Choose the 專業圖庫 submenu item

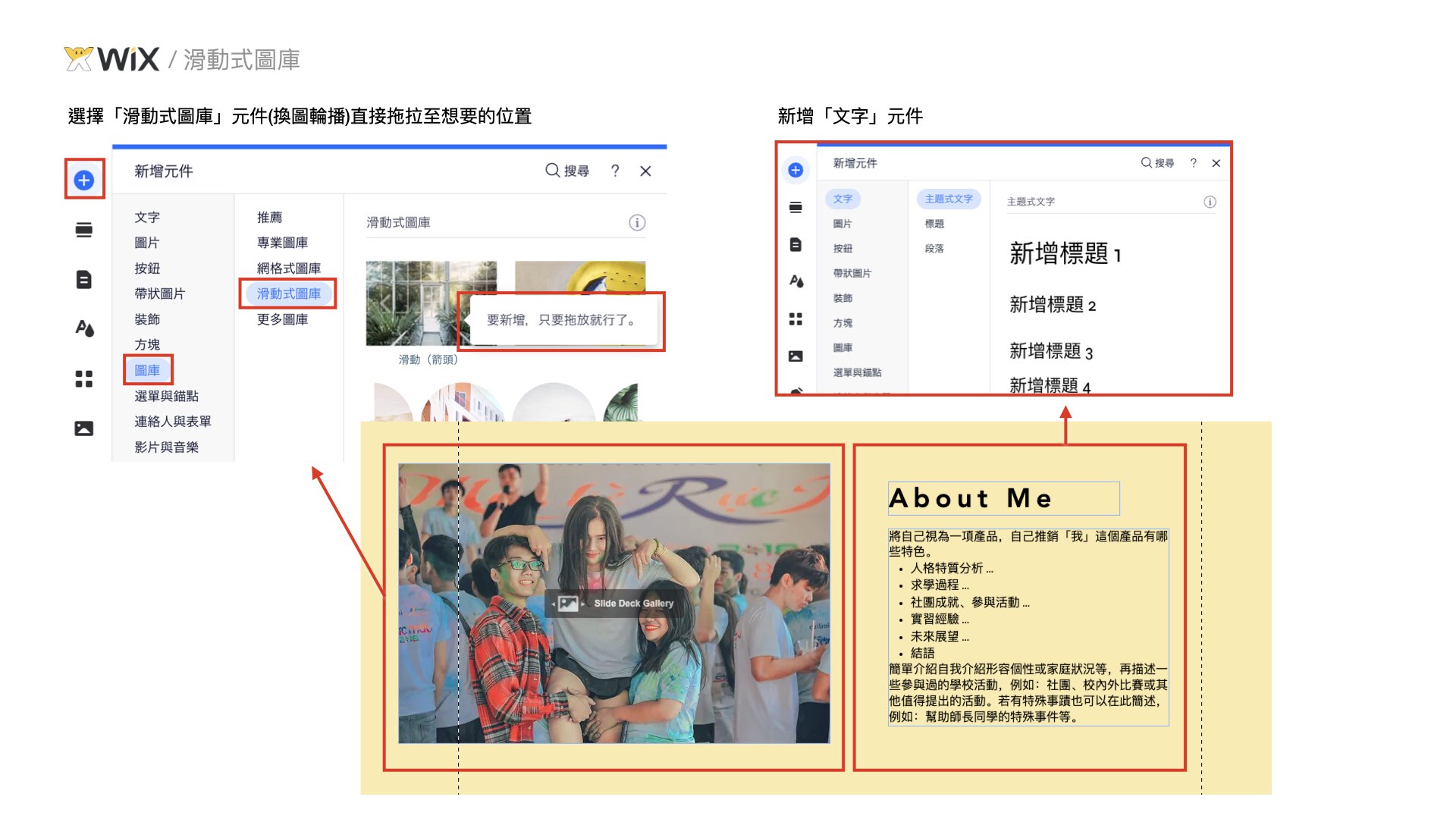tap(282, 243)
